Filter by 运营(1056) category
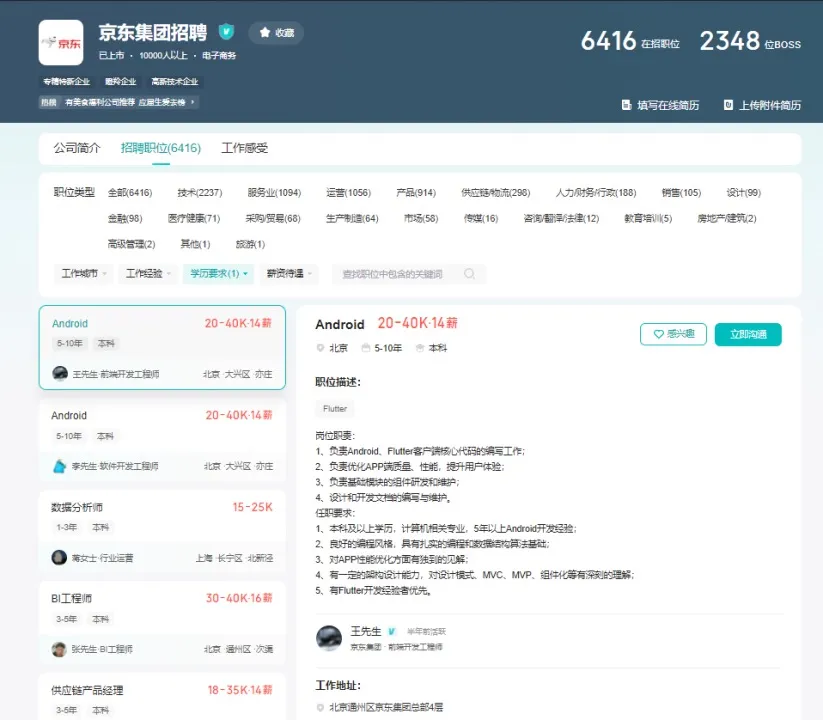 tap(349, 193)
